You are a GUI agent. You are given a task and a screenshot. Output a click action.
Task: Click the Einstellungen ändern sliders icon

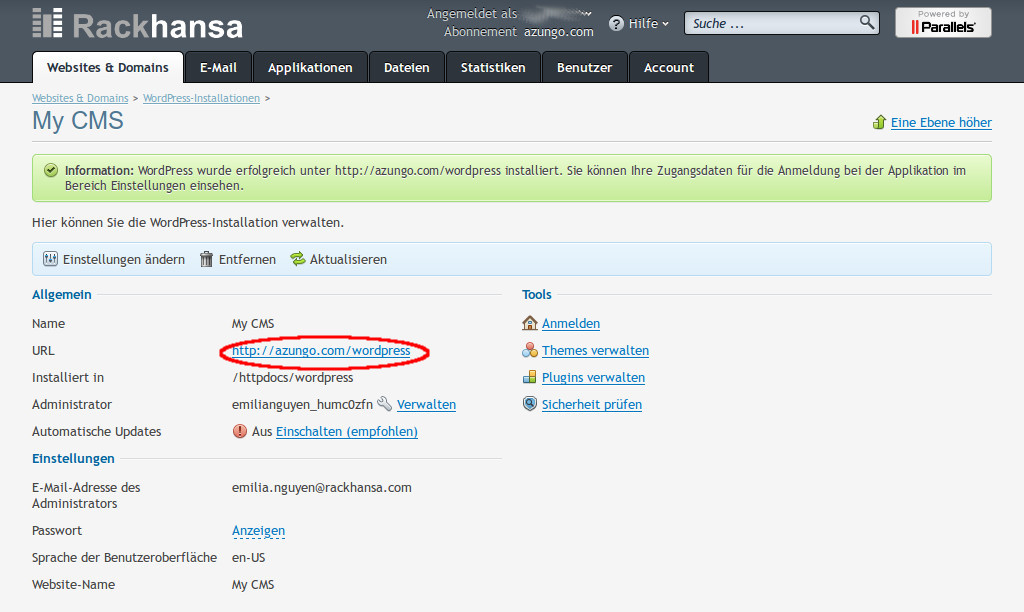pos(50,259)
